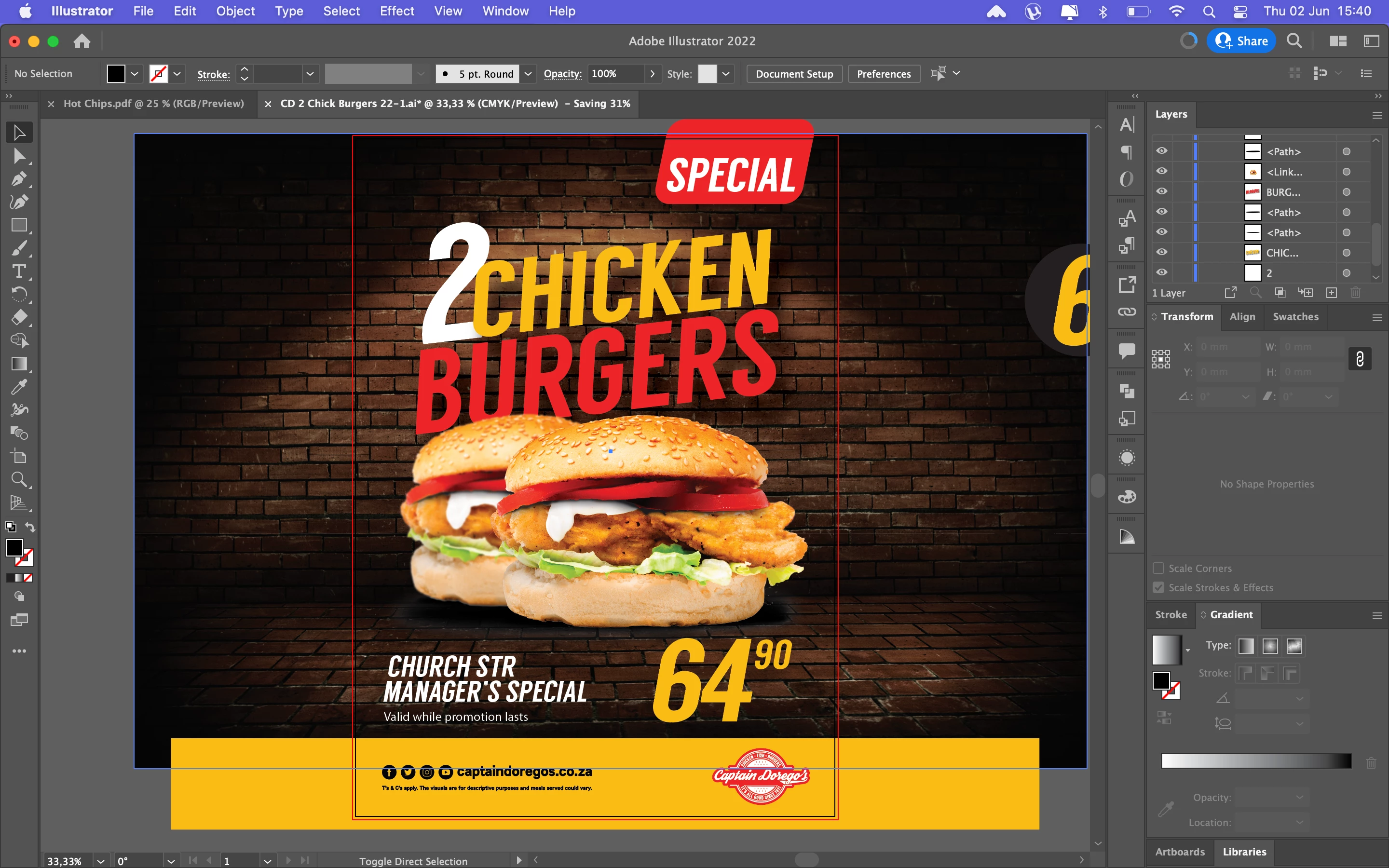Screen dimensions: 1389x868
Task: Select the Eyedropper tool
Action: point(19,387)
